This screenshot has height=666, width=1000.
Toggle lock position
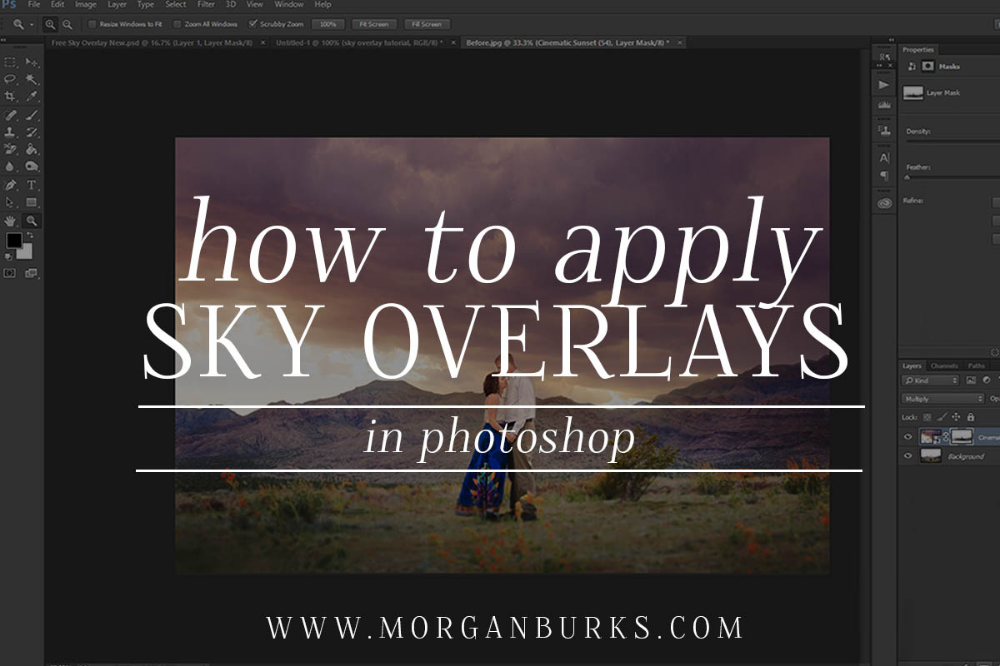coord(956,417)
